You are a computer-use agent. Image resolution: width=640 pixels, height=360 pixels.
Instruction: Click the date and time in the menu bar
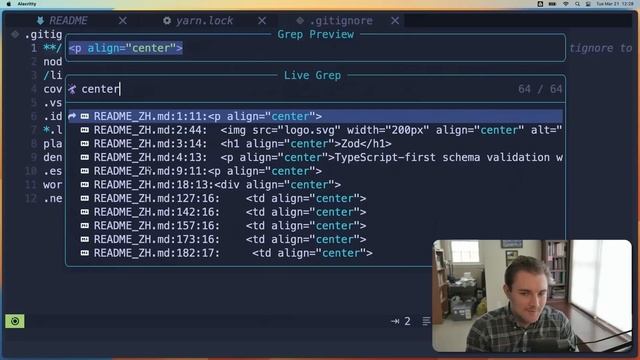click(615, 4)
